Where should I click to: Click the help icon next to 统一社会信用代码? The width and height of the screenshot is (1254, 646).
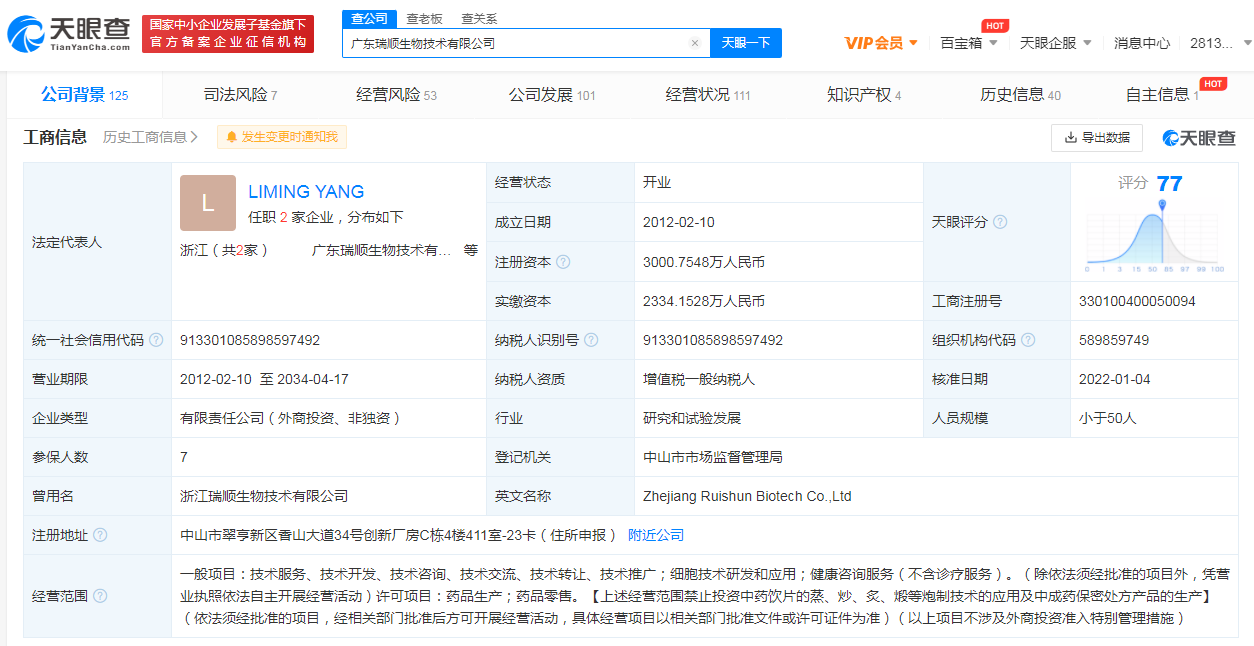tap(156, 340)
